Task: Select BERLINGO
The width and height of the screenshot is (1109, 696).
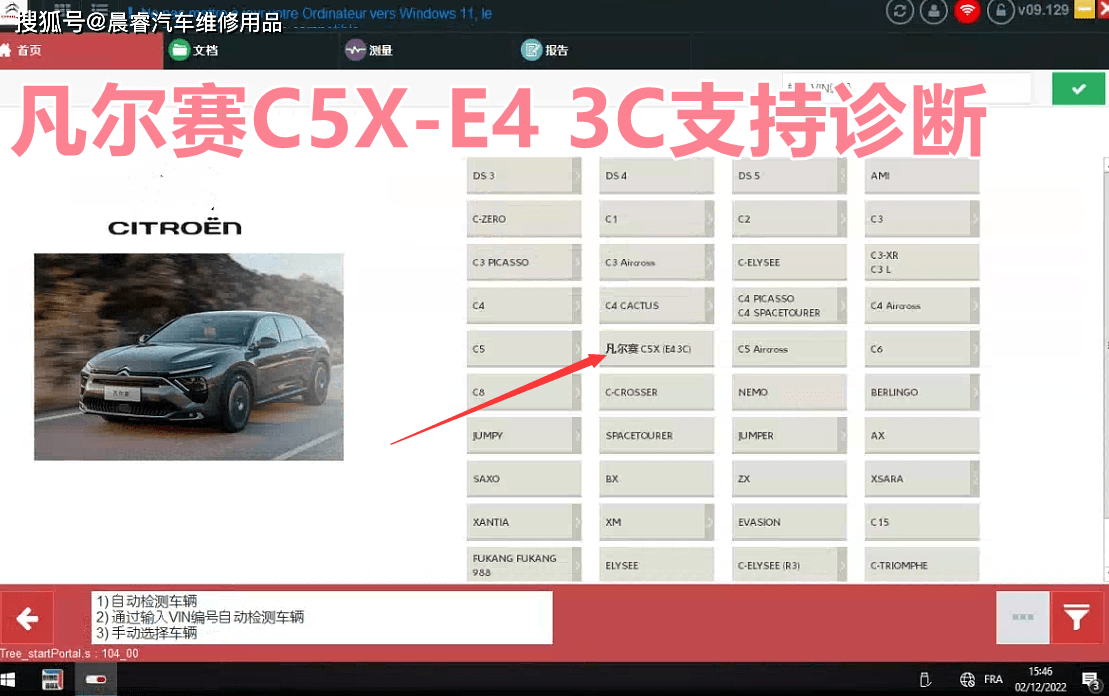Action: 922,392
